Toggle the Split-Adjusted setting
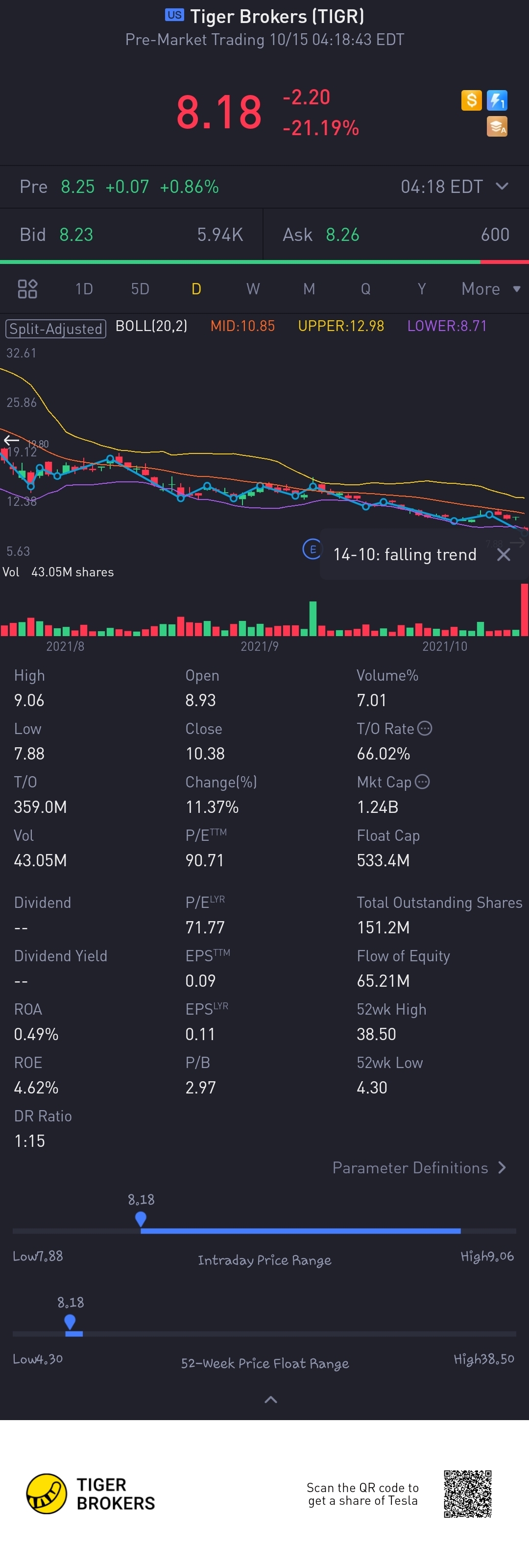Screen dimensions: 529x1568 click(x=56, y=329)
